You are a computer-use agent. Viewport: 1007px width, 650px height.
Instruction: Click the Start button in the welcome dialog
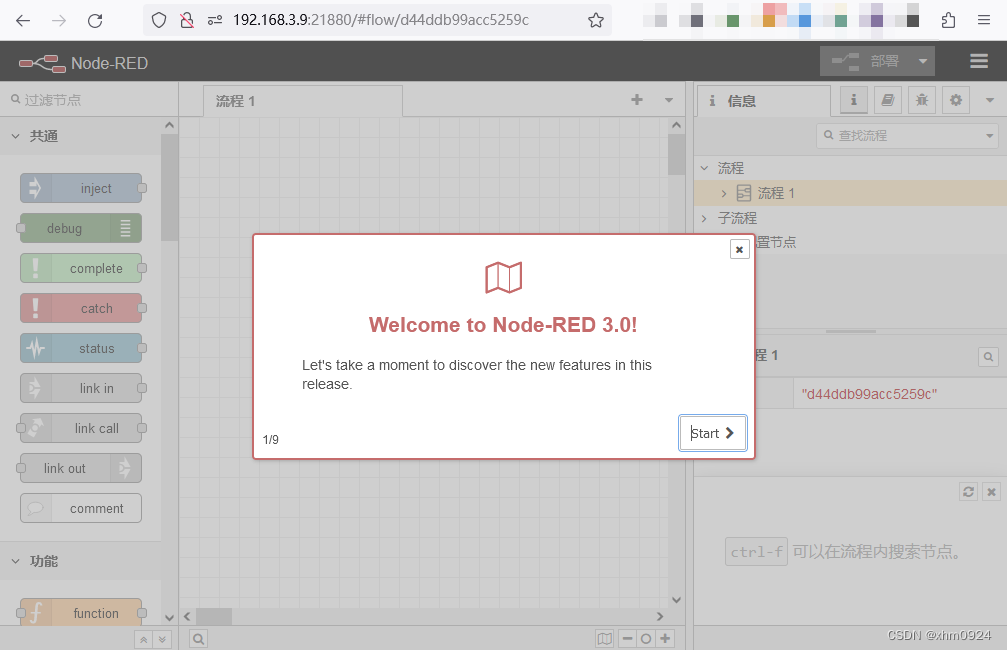tap(712, 432)
